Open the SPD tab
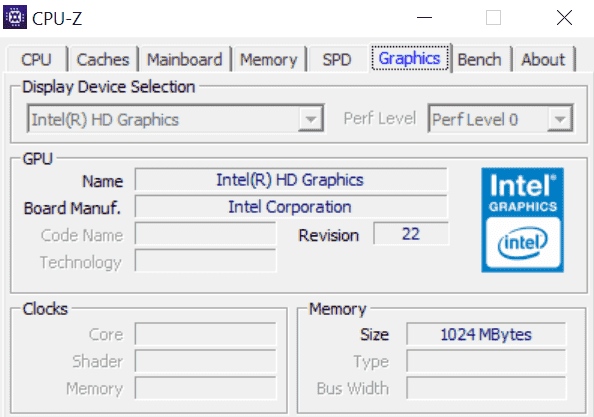The height and width of the screenshot is (417, 594). [337, 59]
